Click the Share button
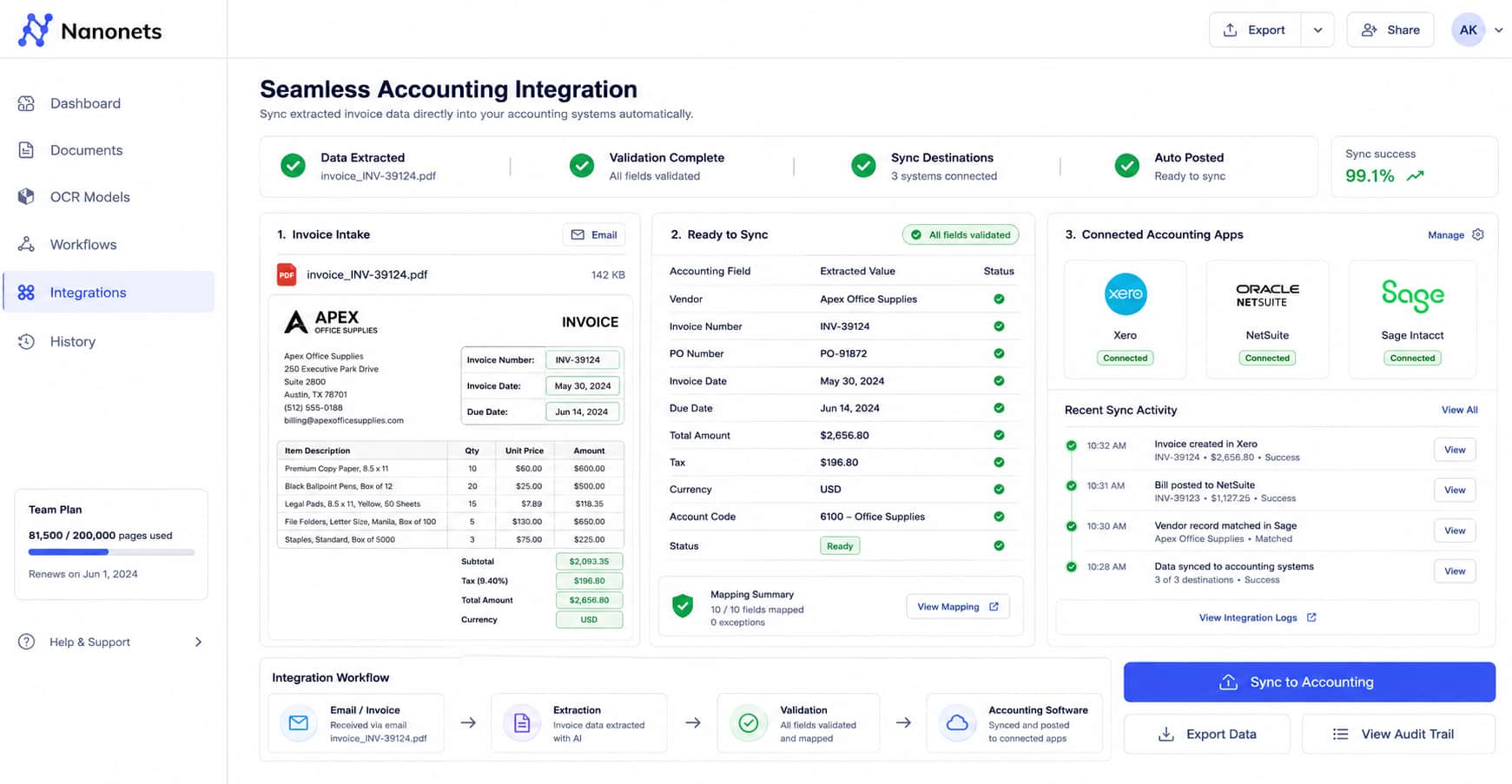The width and height of the screenshot is (1512, 784). tap(1390, 30)
